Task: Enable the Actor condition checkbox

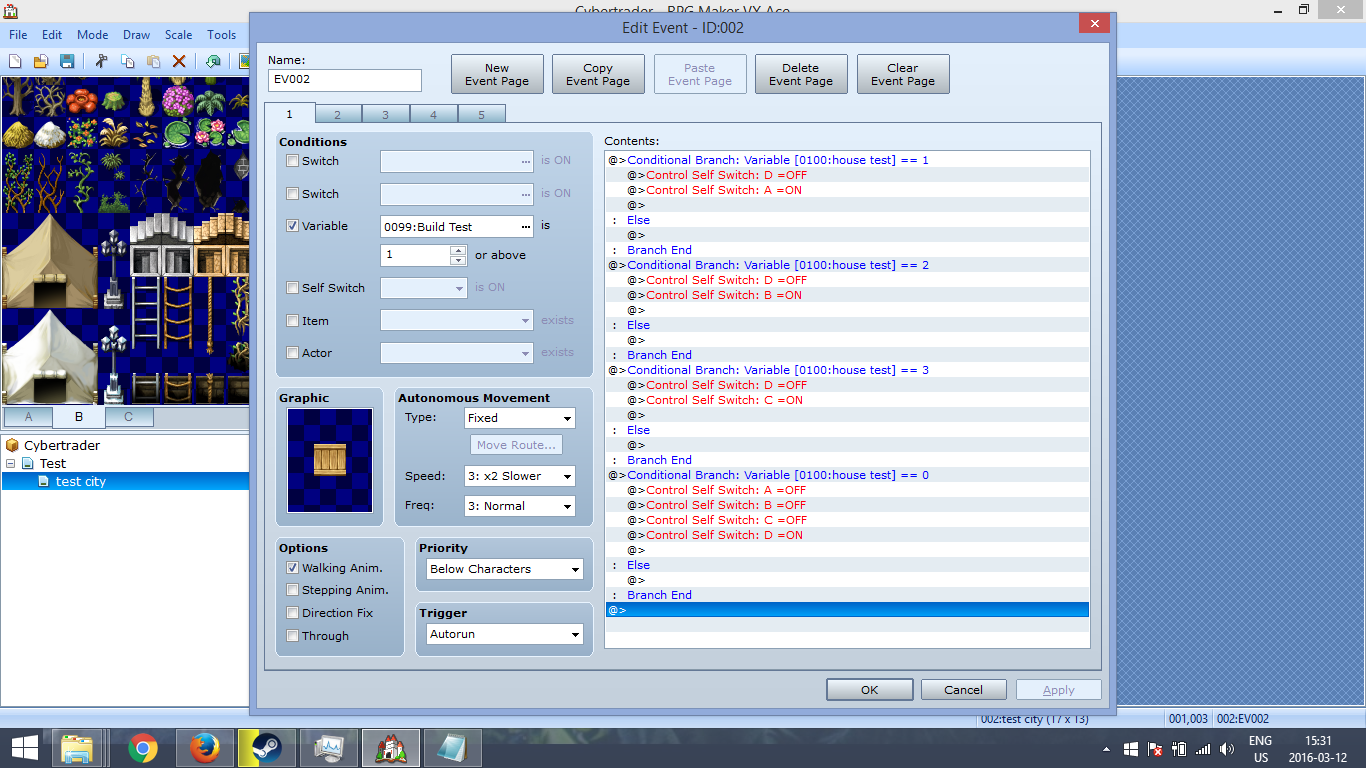Action: pos(292,353)
